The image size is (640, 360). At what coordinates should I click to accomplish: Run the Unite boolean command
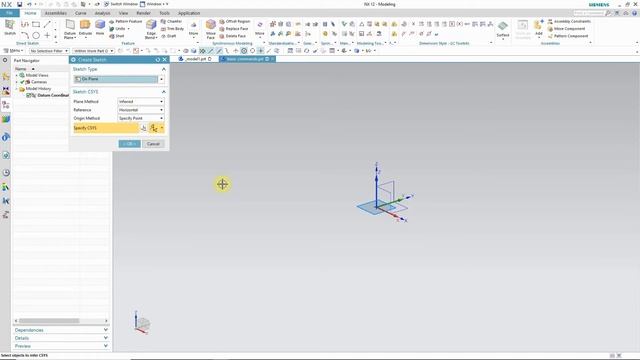pos(118,29)
